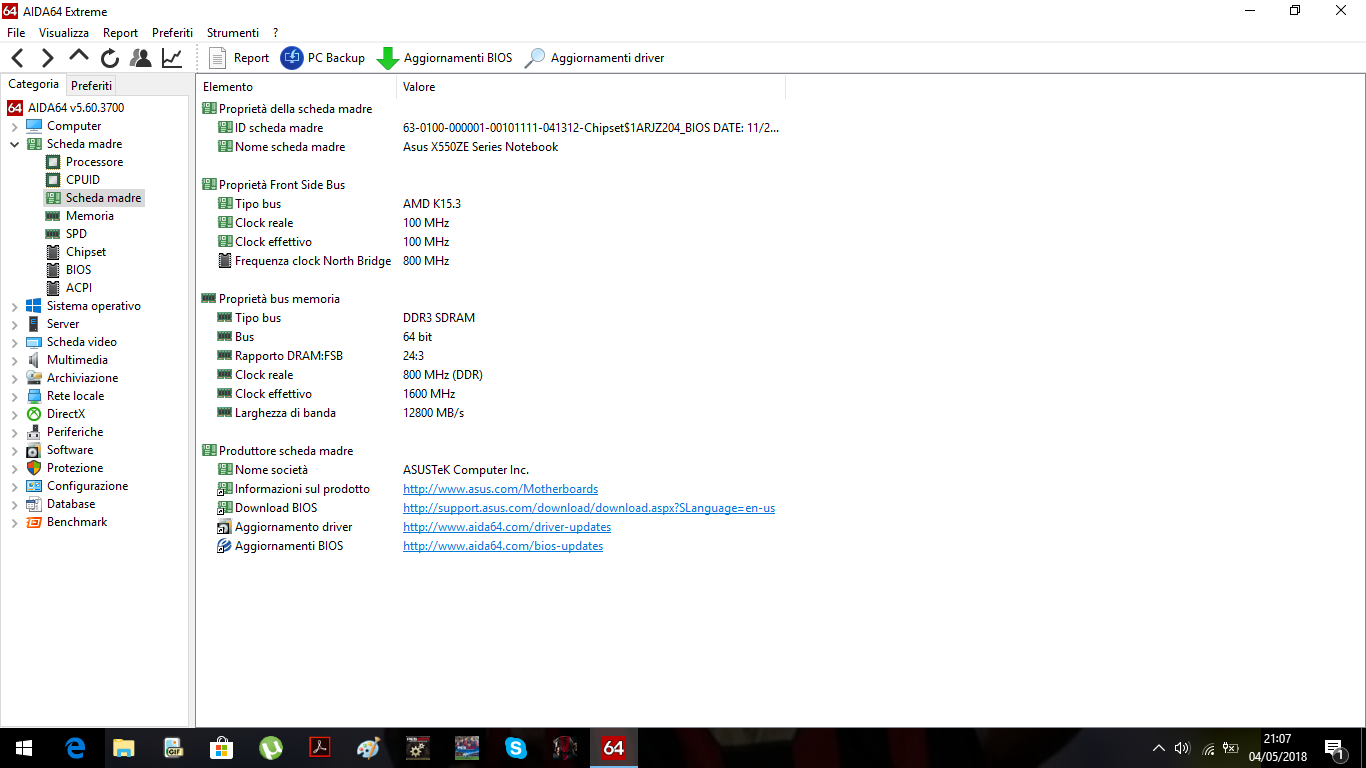This screenshot has height=768, width=1366.
Task: Open user management with the people icon
Action: 141,58
